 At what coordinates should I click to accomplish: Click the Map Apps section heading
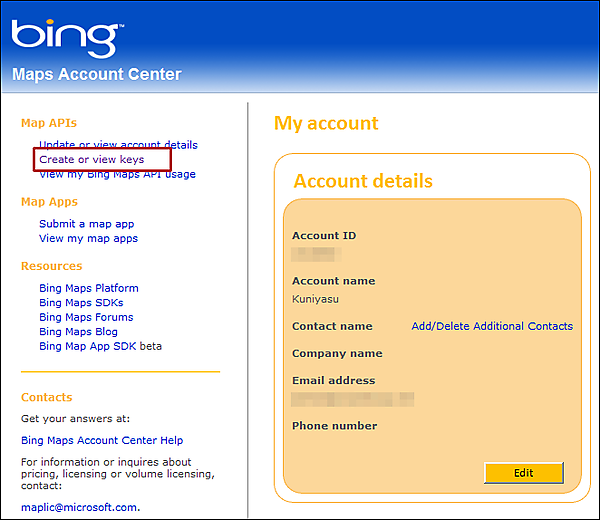point(49,202)
